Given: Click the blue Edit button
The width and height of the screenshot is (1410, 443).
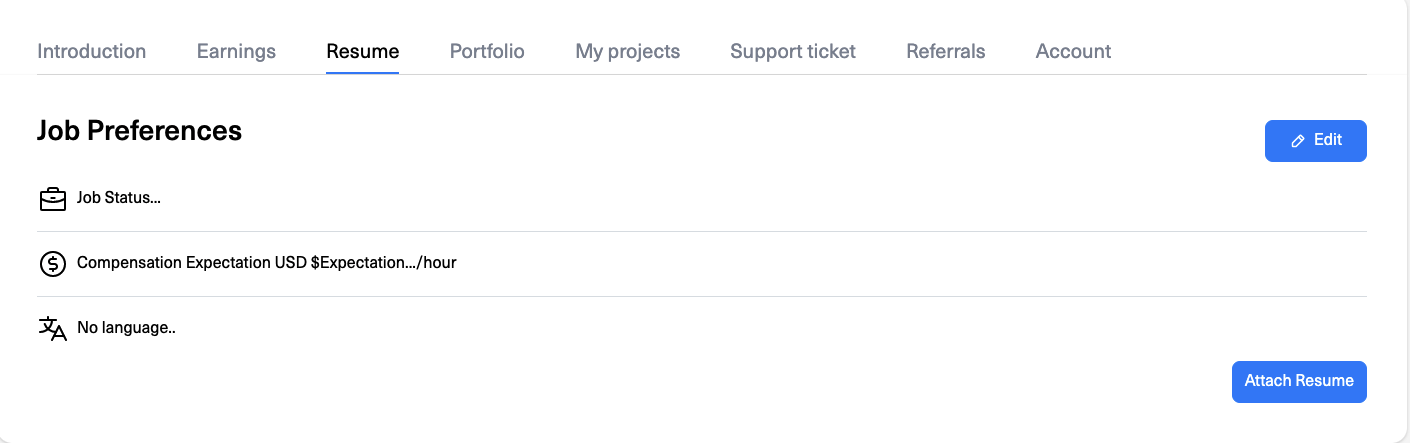Looking at the screenshot, I should coord(1315,141).
